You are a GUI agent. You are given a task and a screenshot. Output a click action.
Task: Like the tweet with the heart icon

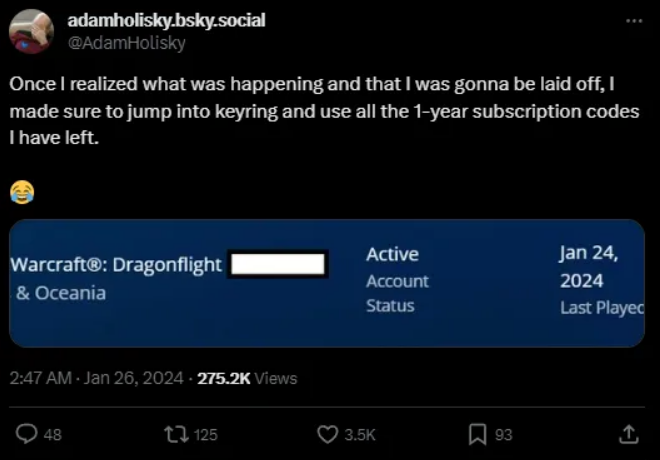pos(327,434)
